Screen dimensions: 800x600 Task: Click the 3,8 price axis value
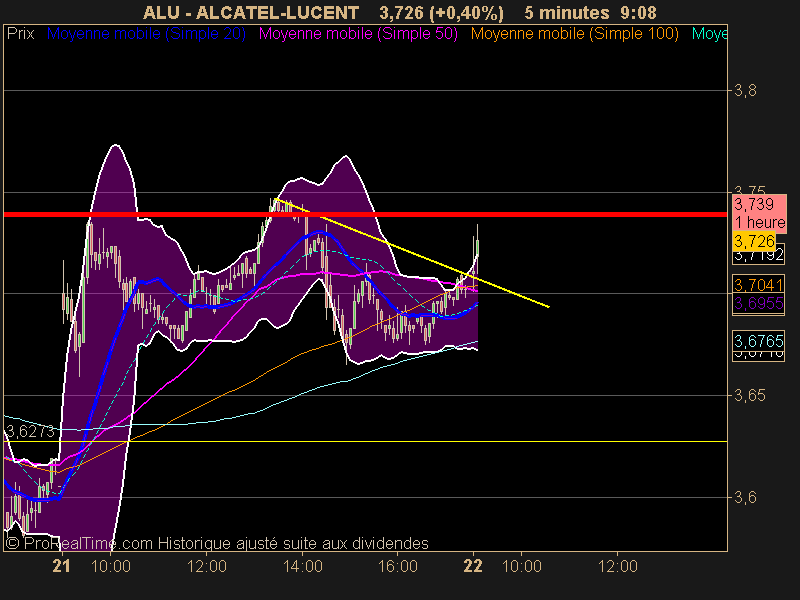(x=745, y=91)
